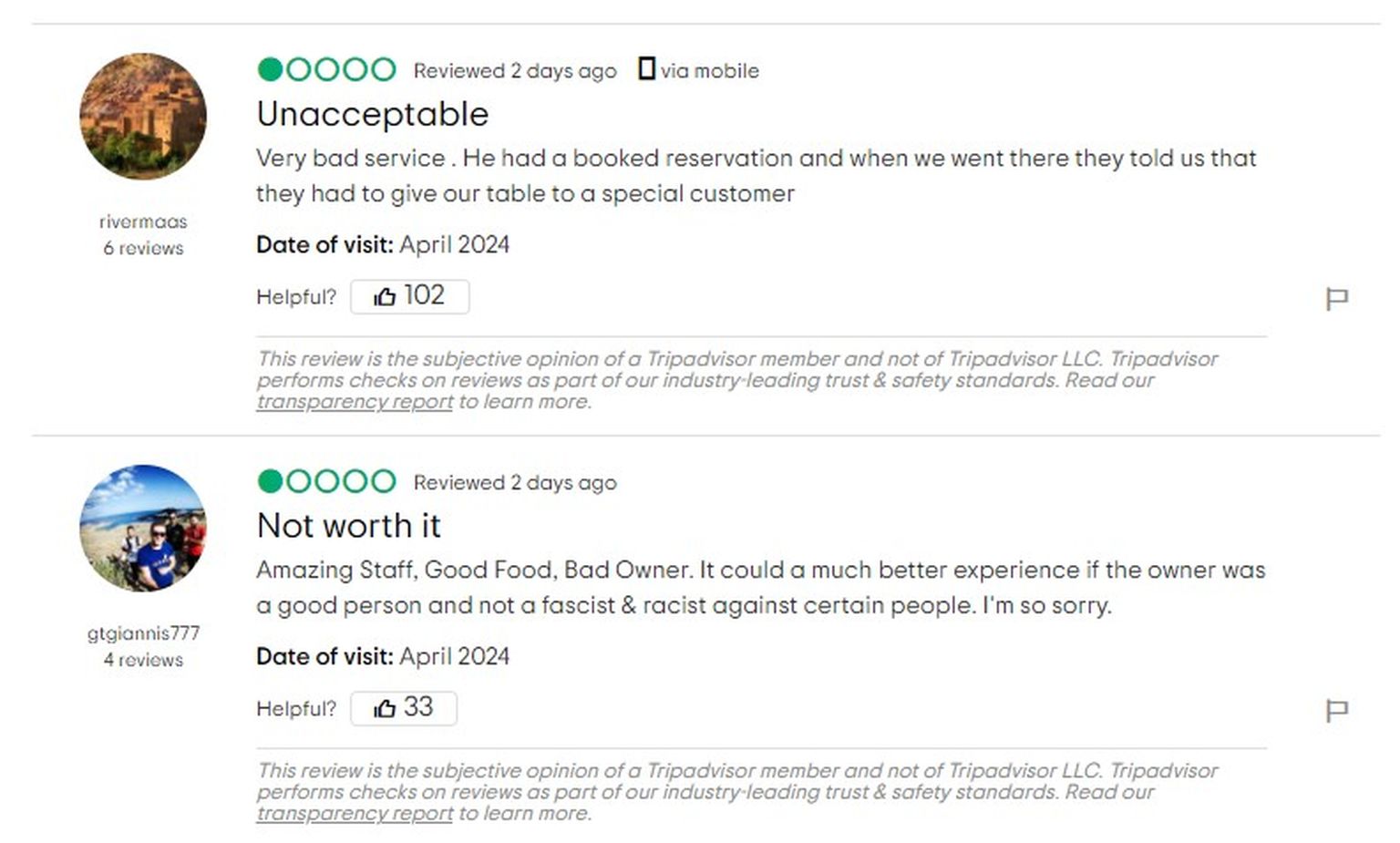Click the Not worth it review title

tap(348, 527)
